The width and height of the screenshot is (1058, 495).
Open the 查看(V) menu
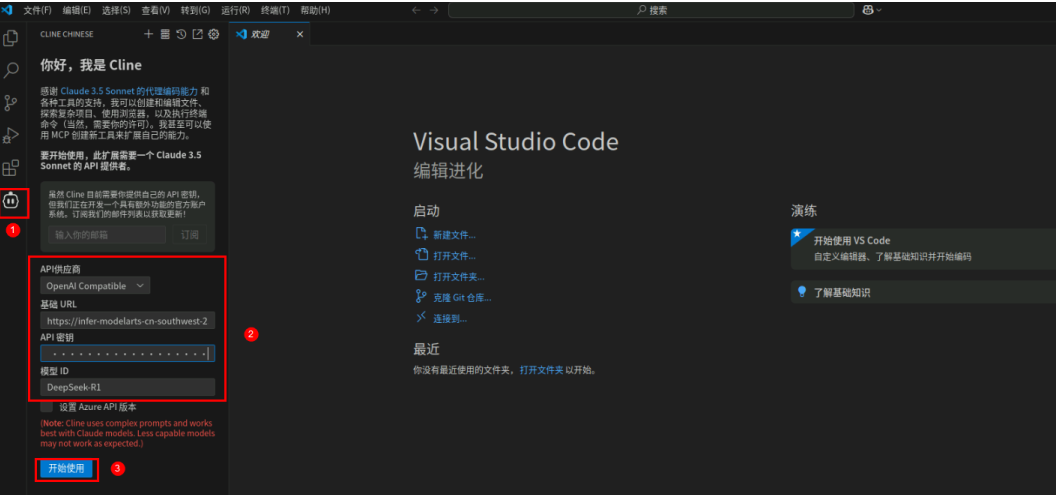click(156, 10)
